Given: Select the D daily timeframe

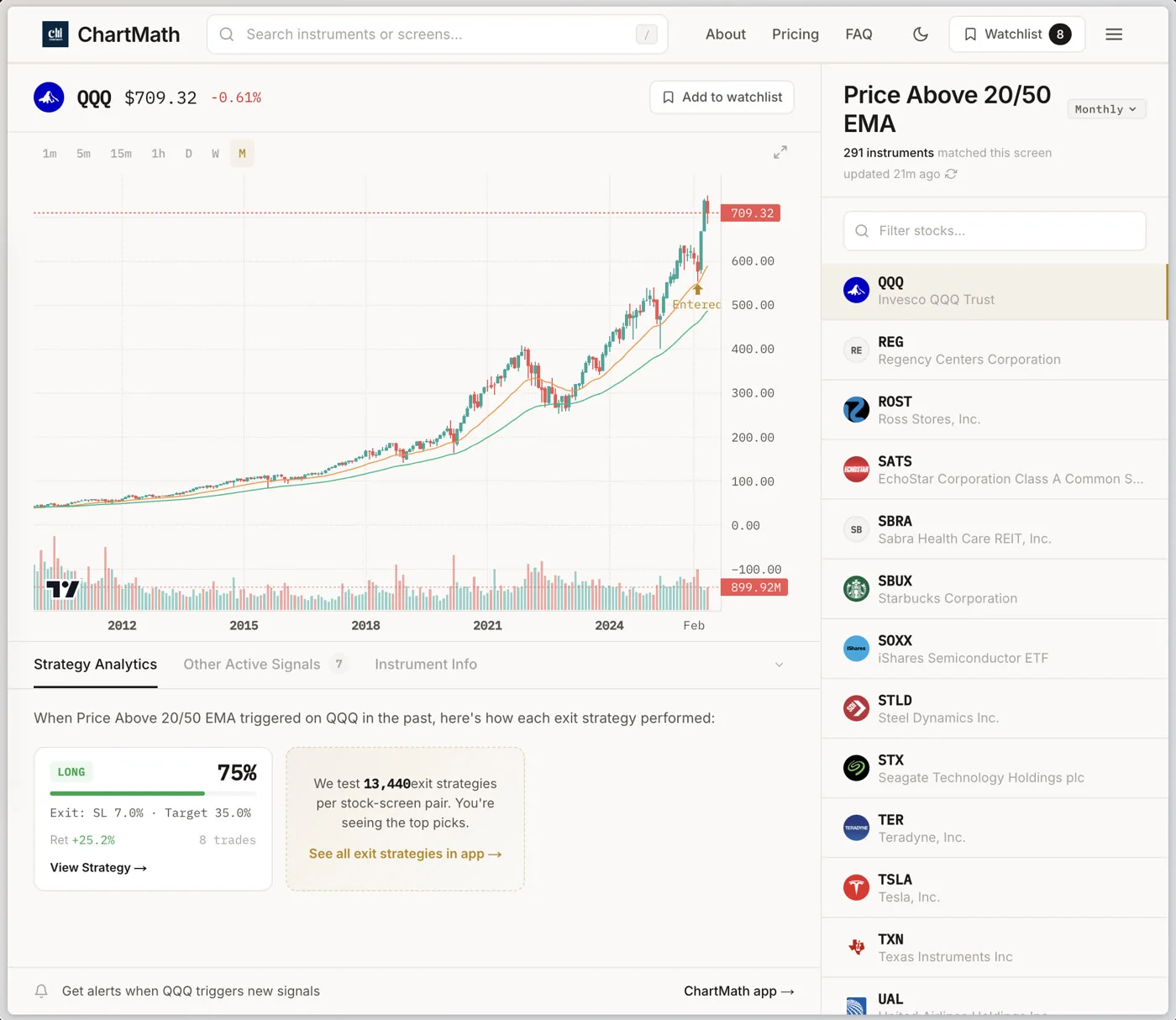Looking at the screenshot, I should (188, 154).
